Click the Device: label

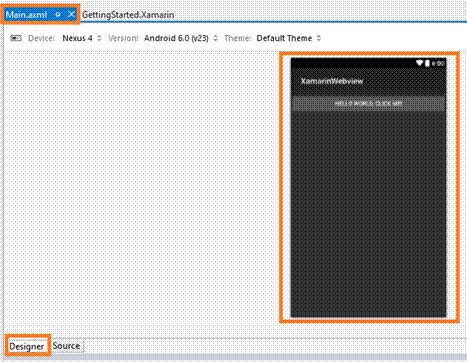click(x=41, y=38)
